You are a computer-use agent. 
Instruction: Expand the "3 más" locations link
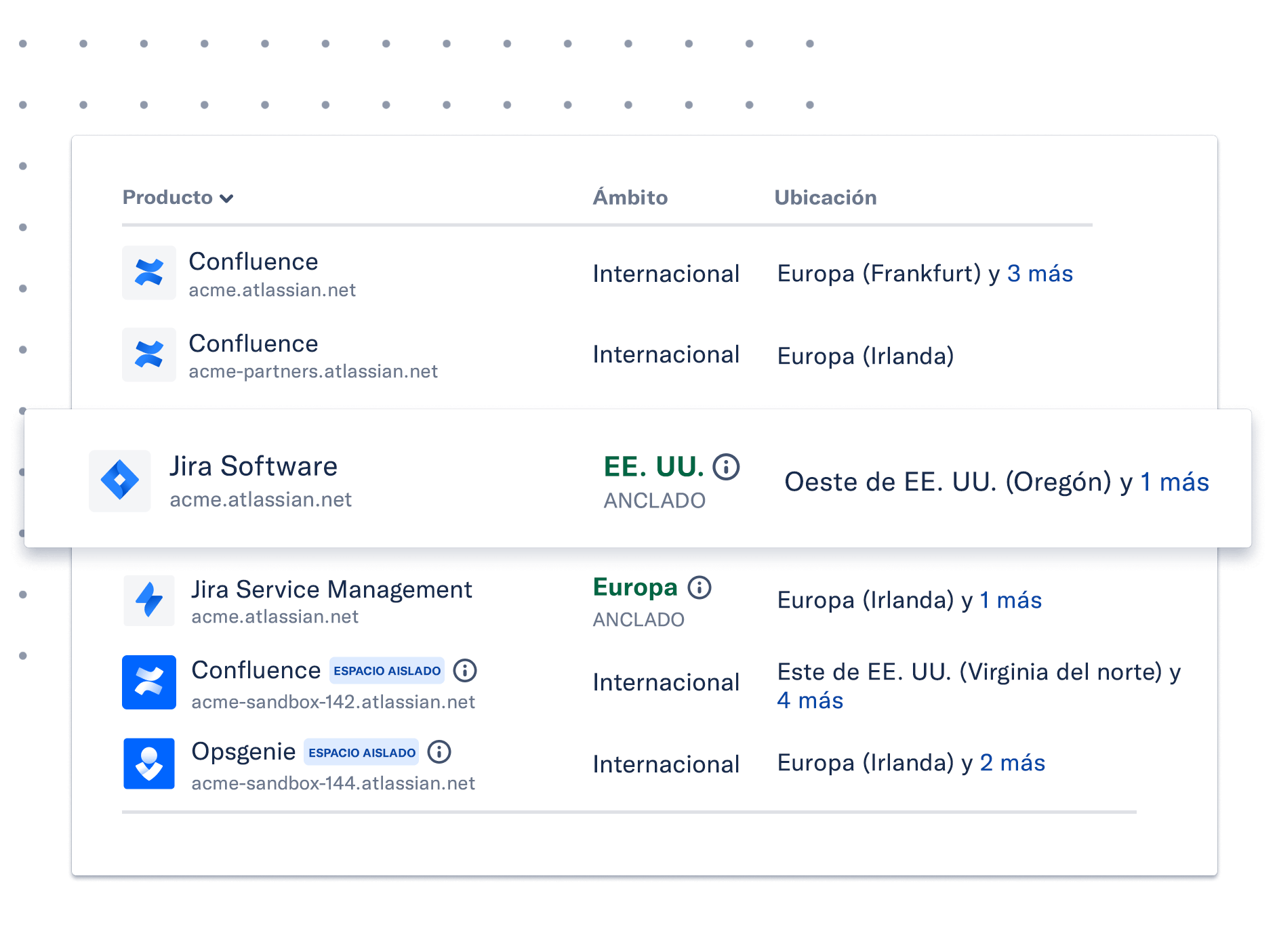click(x=1040, y=274)
